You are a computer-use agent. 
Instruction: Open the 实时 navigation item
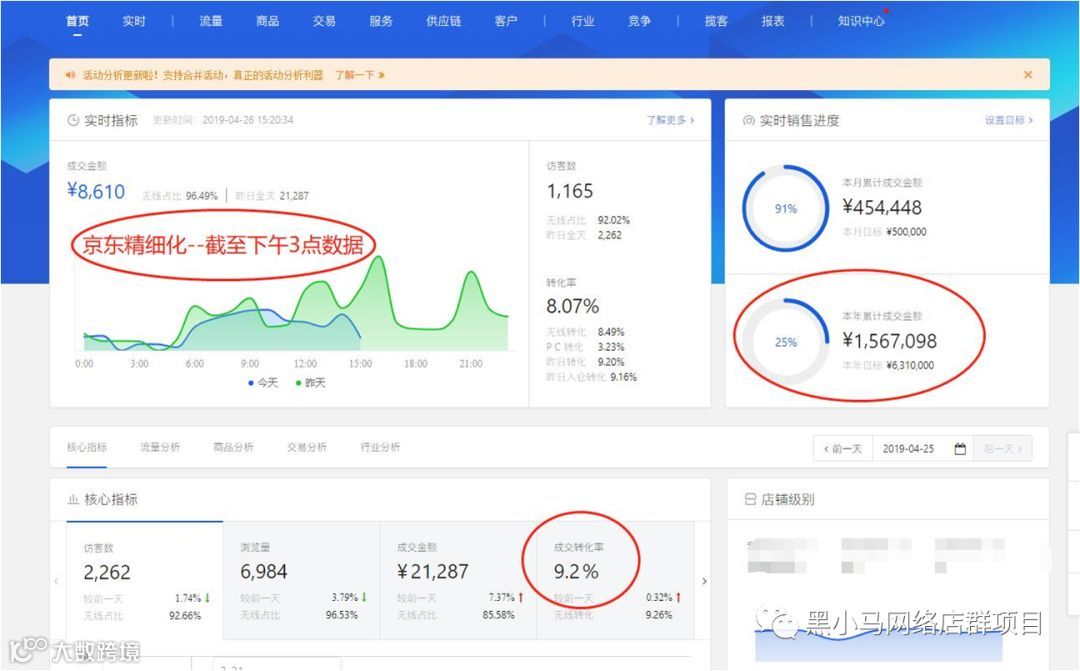pos(134,21)
